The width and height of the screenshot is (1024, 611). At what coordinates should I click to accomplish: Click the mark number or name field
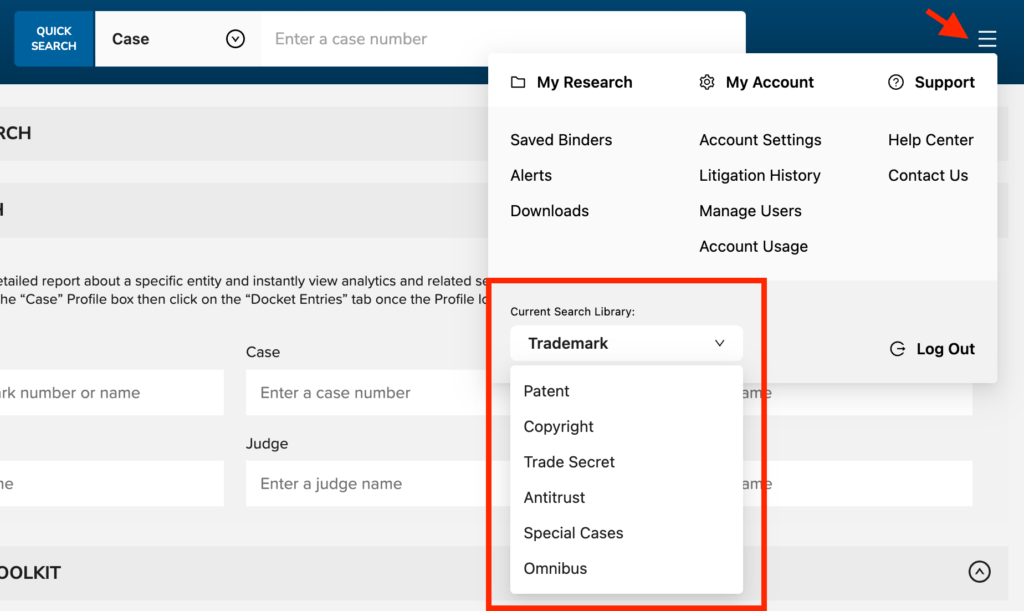coord(112,392)
